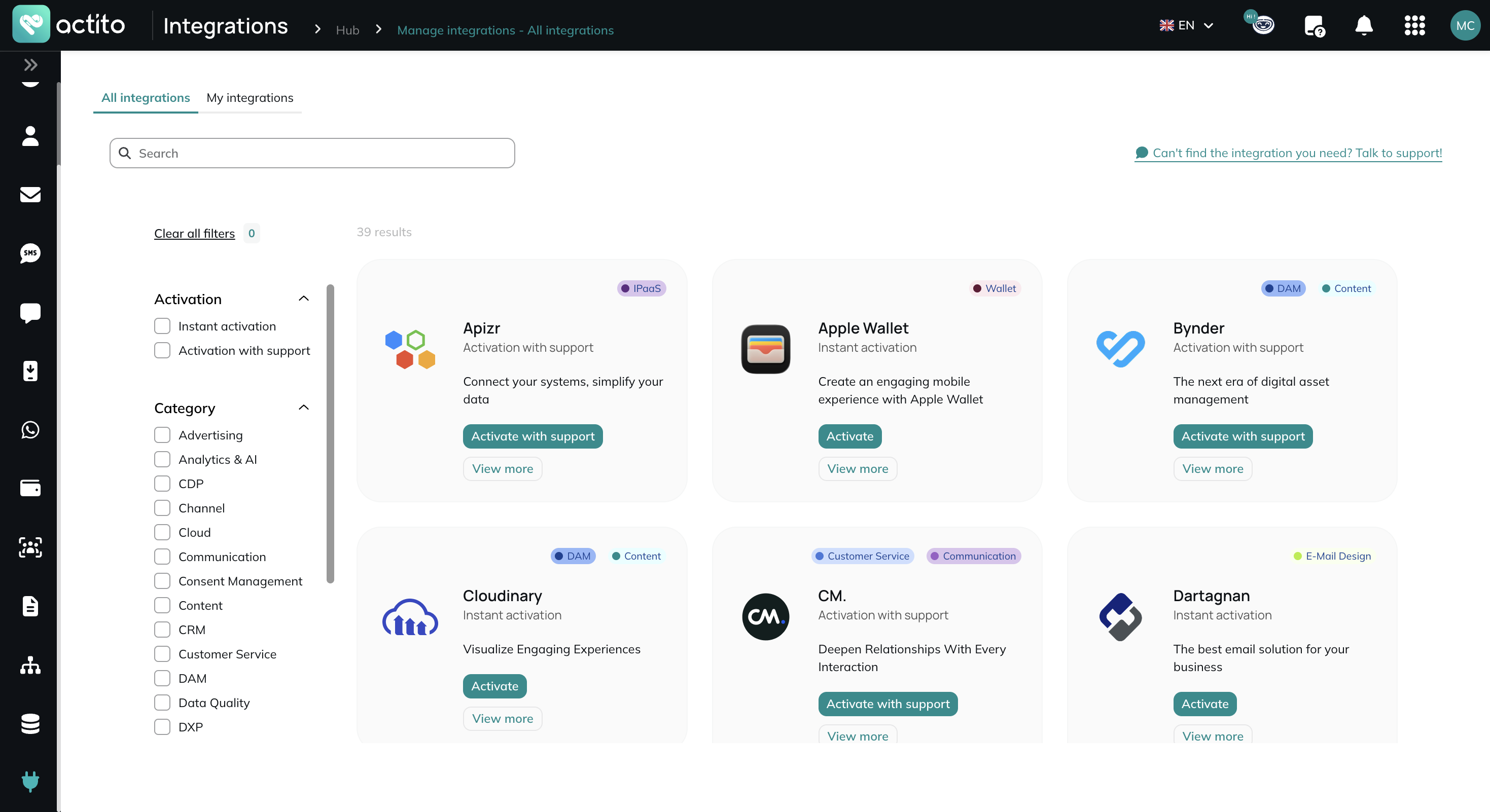Switch to the All integrations tab
Screen dimensions: 1490x812
146,98
